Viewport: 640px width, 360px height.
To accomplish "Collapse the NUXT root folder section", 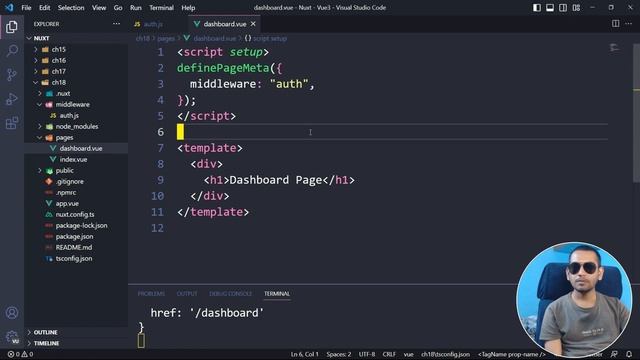I will [76, 38].
